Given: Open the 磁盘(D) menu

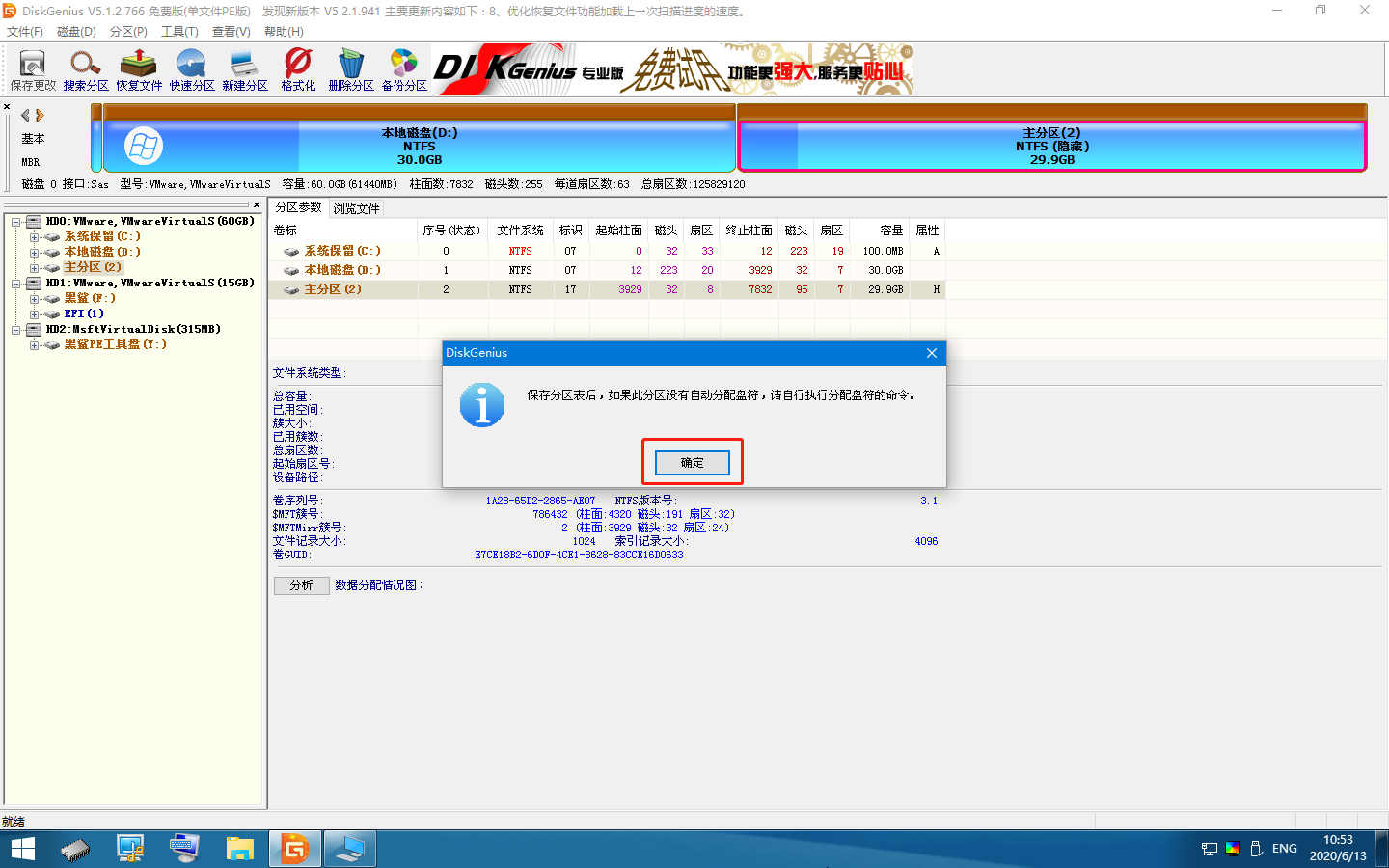Looking at the screenshot, I should (77, 32).
